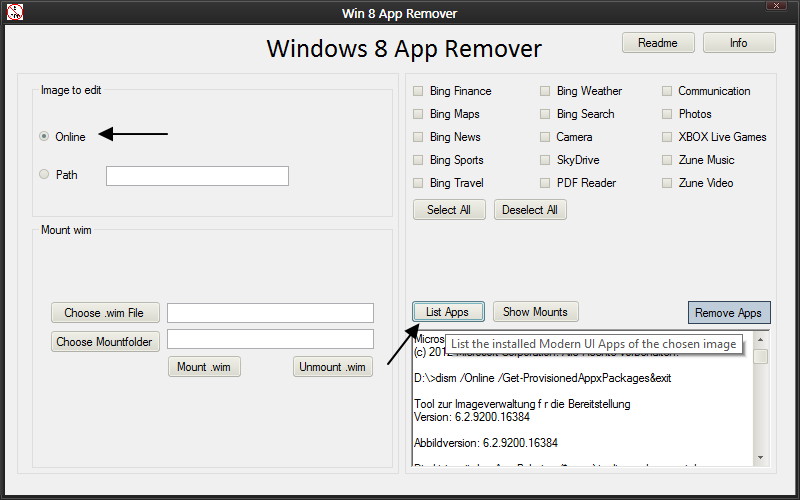Check the Bing Travel checkbox

(x=418, y=183)
